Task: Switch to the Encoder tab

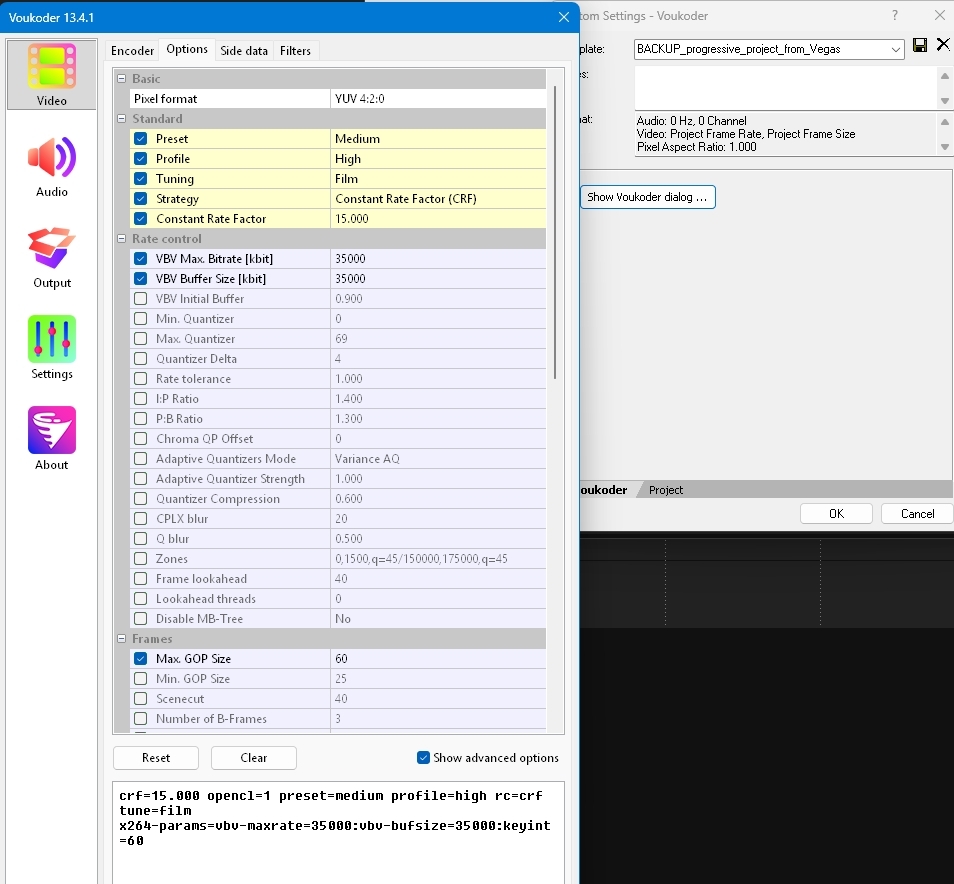Action: coord(132,50)
